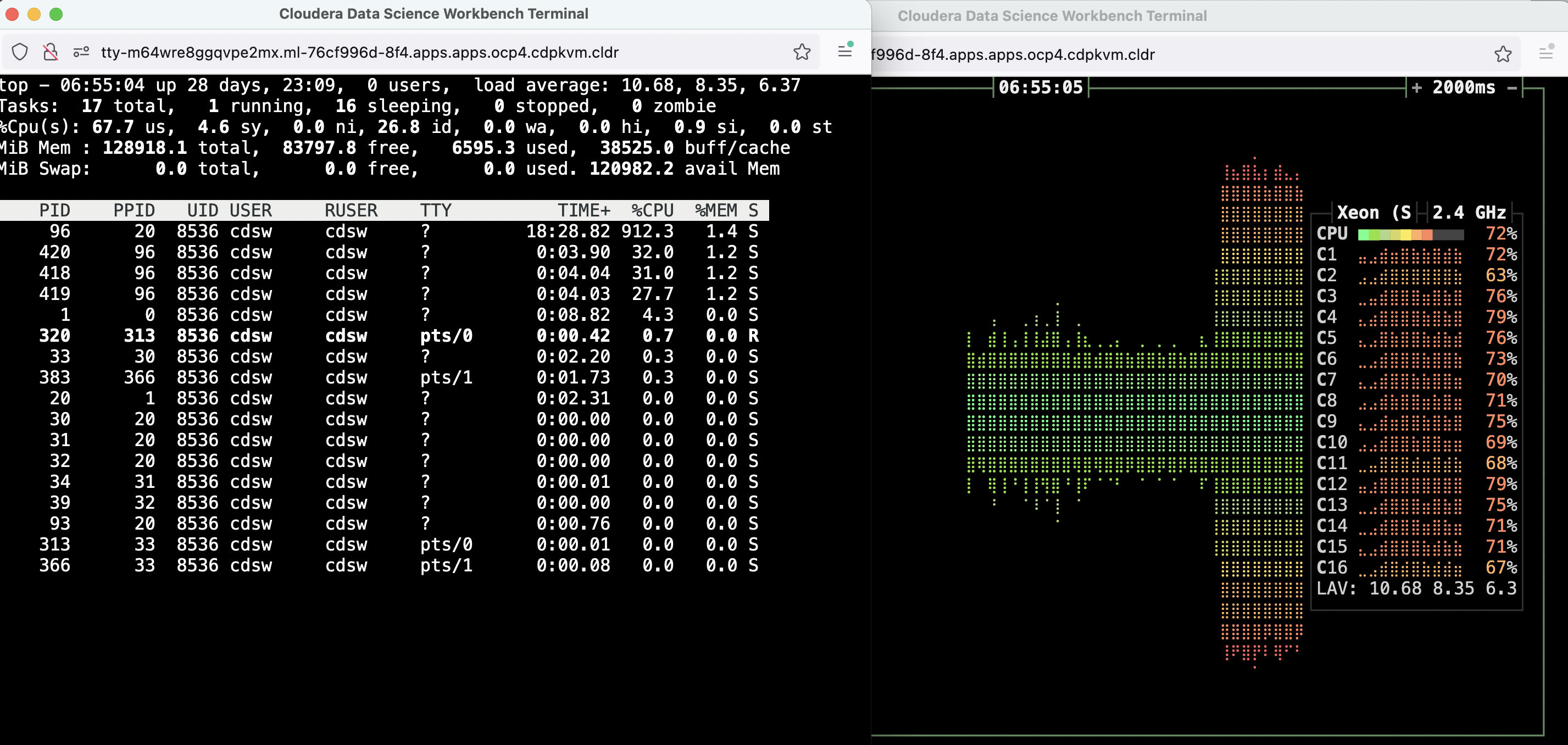
Task: Click the hamburger menu with green update badge
Action: (x=845, y=52)
